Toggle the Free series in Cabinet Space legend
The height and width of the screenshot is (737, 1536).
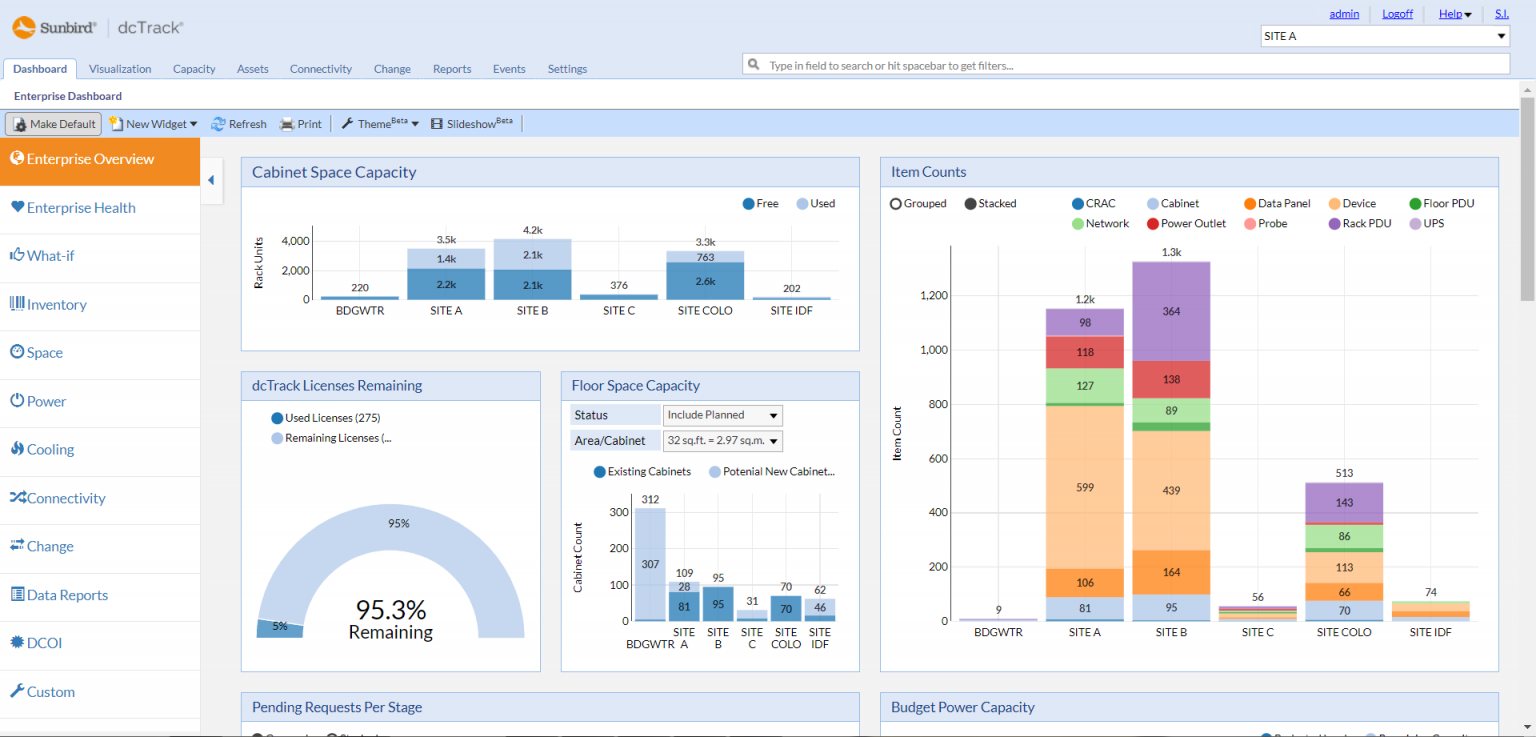tap(760, 204)
